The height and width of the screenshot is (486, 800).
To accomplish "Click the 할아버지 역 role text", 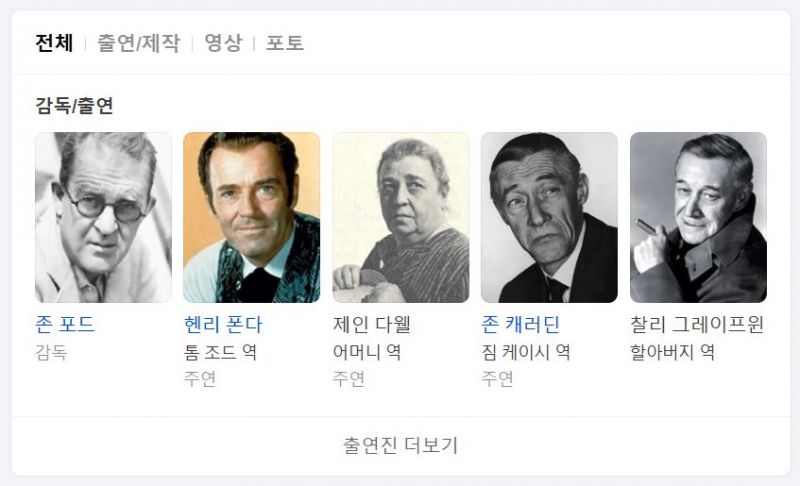I will (x=672, y=352).
